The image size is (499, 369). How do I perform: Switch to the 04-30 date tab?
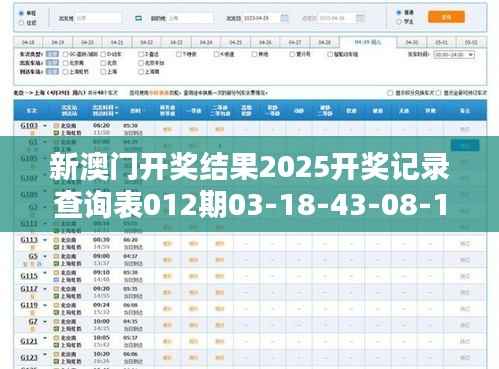click(x=412, y=43)
